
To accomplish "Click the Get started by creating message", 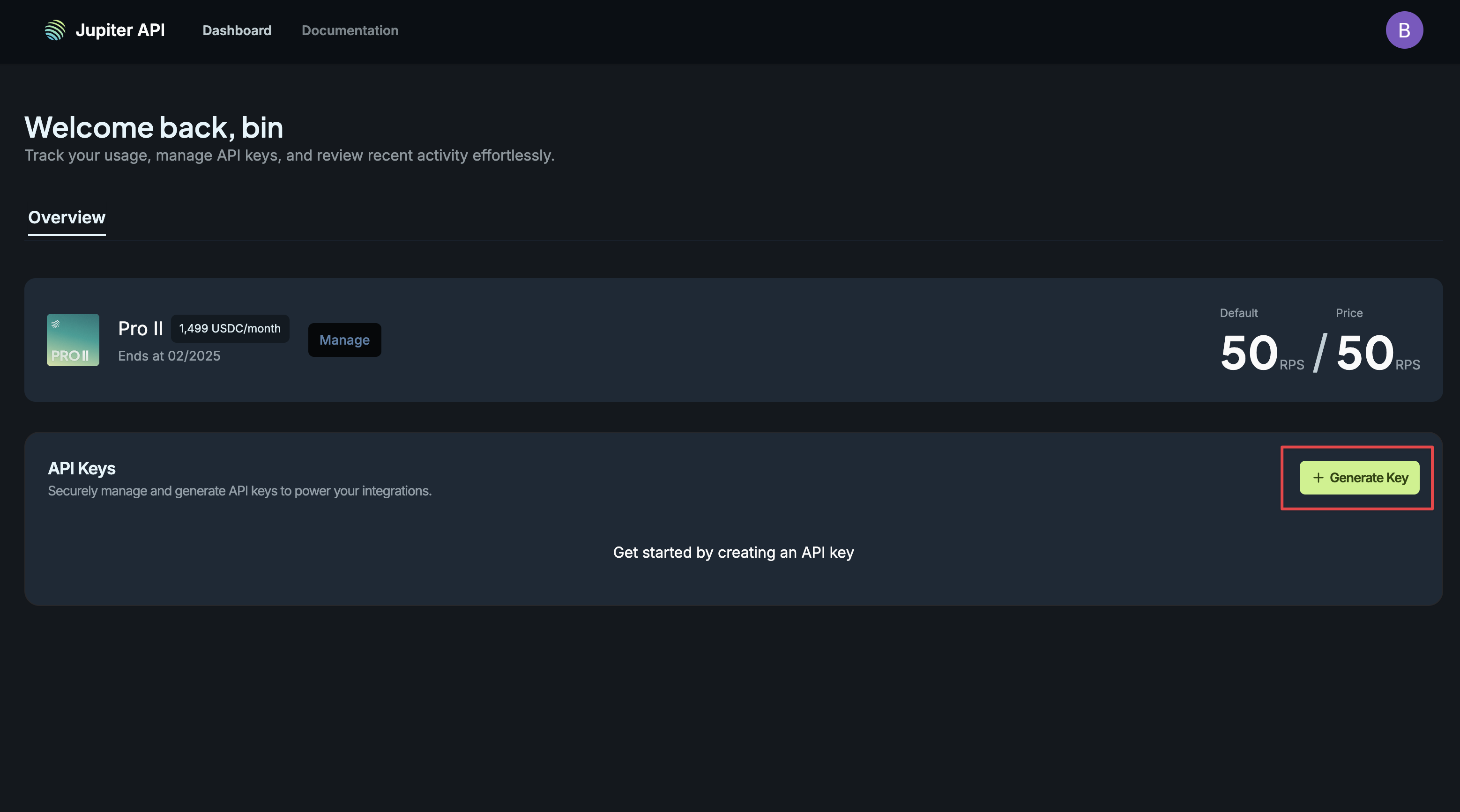I will click(x=733, y=553).
